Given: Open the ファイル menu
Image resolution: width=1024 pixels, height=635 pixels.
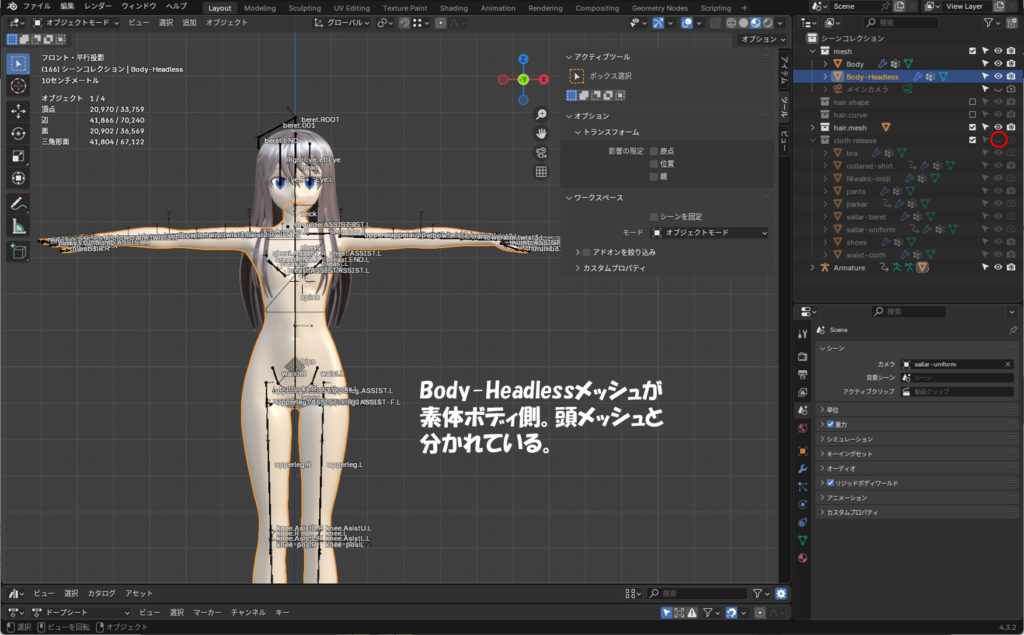Looking at the screenshot, I should tap(36, 7).
